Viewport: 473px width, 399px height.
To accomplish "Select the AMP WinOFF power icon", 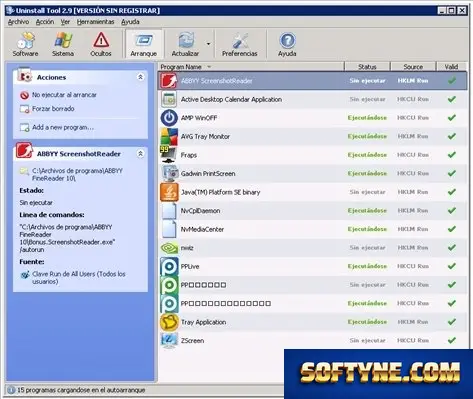I will pos(169,118).
